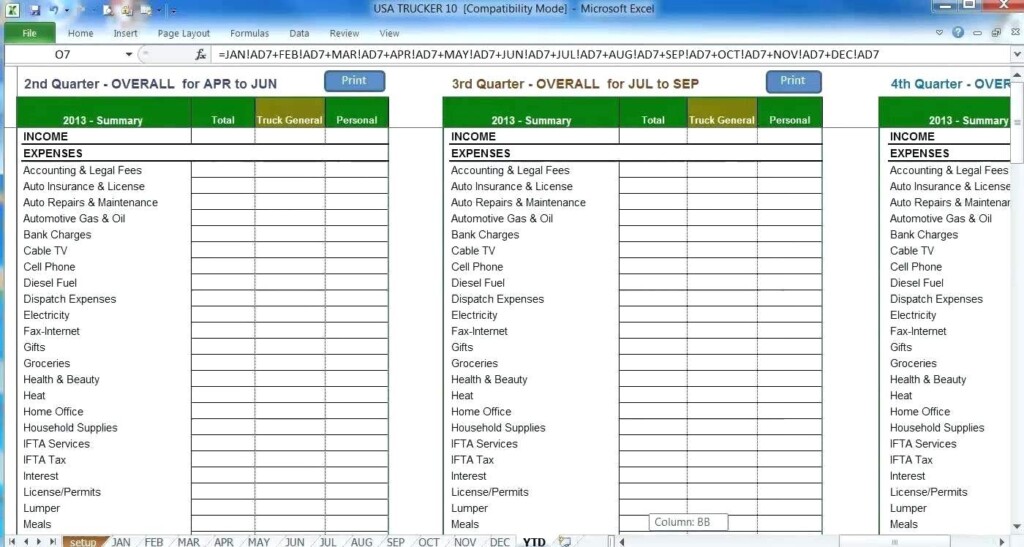Switch to the JAN sheet tab
Viewport: 1024px width, 547px height.
121,542
